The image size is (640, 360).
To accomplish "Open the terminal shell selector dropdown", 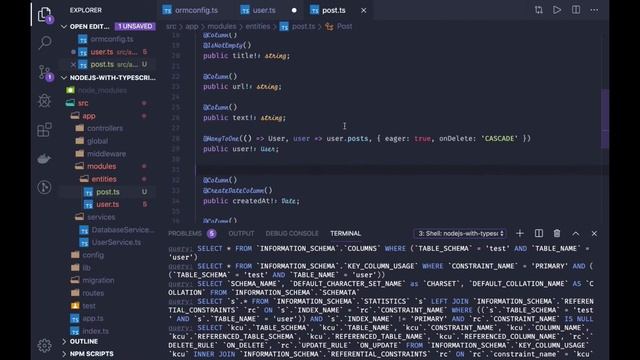I will pos(460,233).
